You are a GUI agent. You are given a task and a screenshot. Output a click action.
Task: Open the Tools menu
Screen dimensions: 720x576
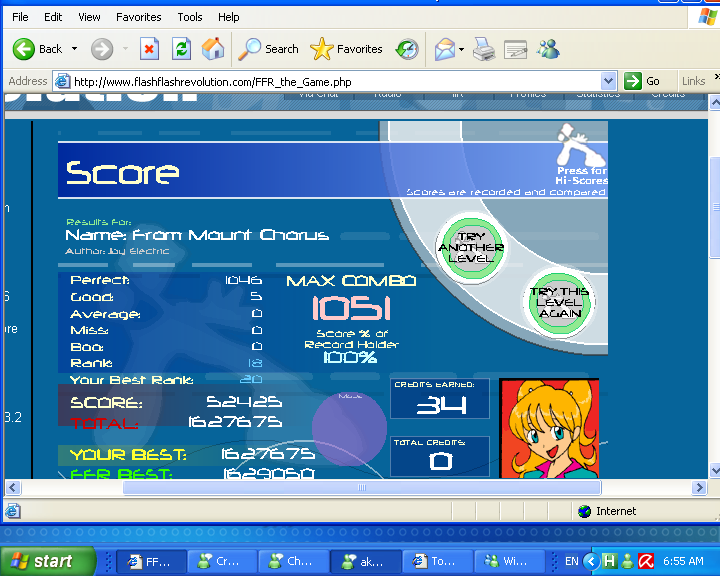[189, 17]
